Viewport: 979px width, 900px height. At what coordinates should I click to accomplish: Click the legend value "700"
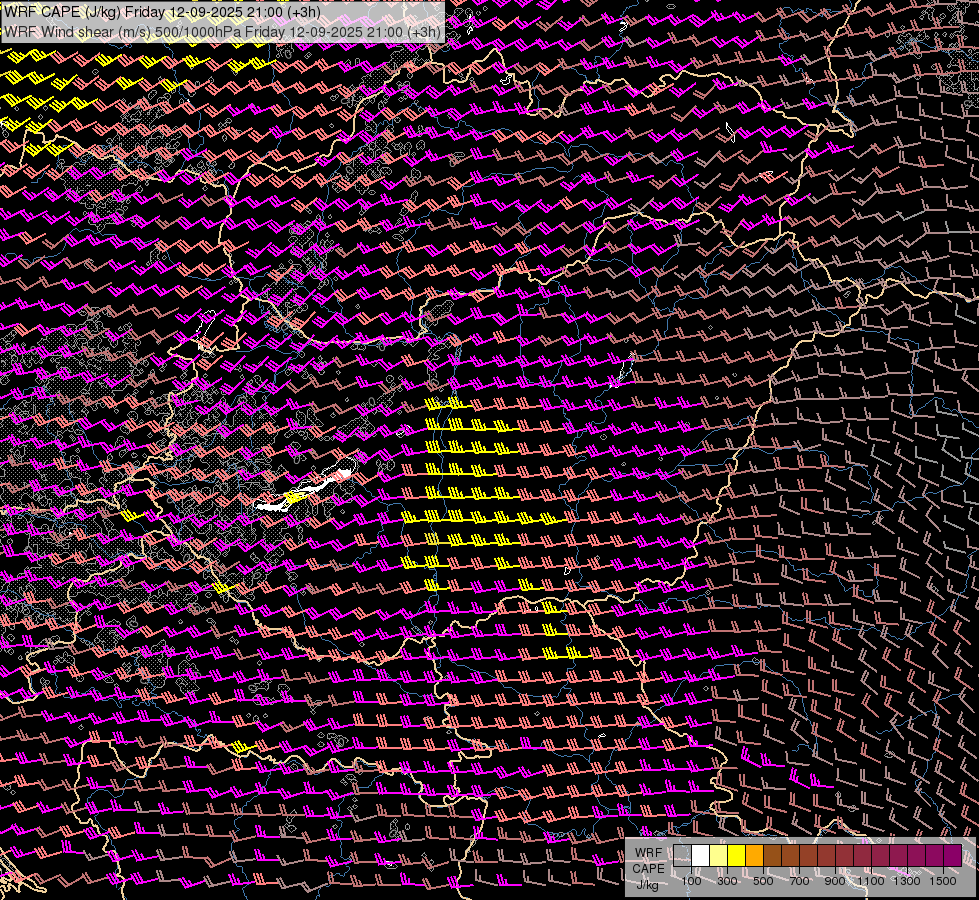click(799, 881)
